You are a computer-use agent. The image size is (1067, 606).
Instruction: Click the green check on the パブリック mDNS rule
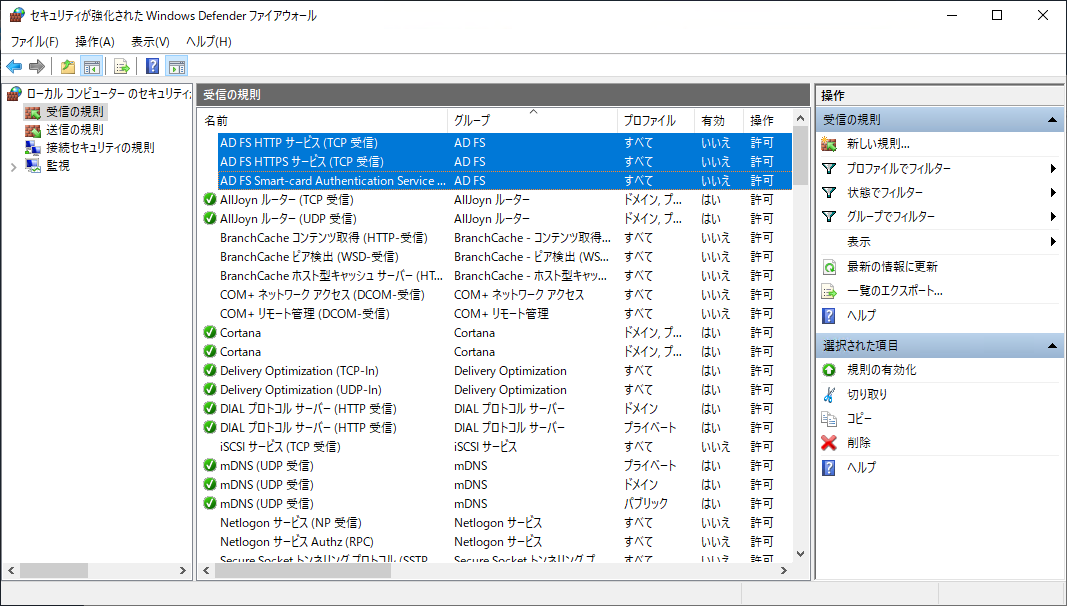(210, 504)
